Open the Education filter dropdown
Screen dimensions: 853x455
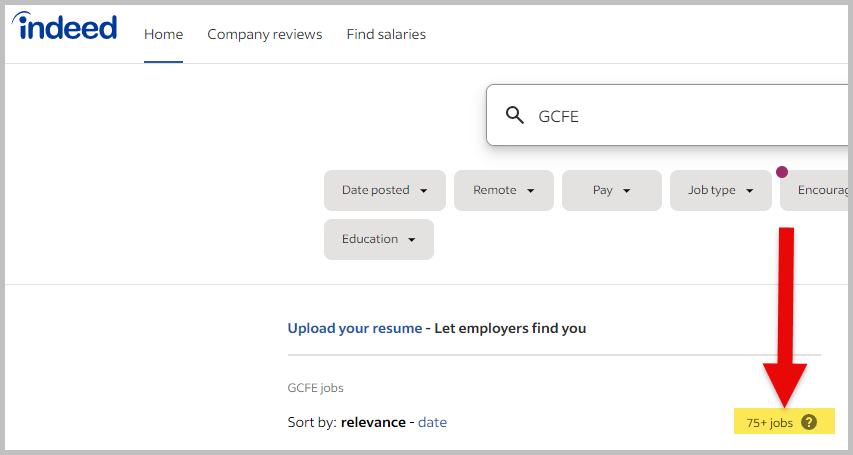[378, 239]
